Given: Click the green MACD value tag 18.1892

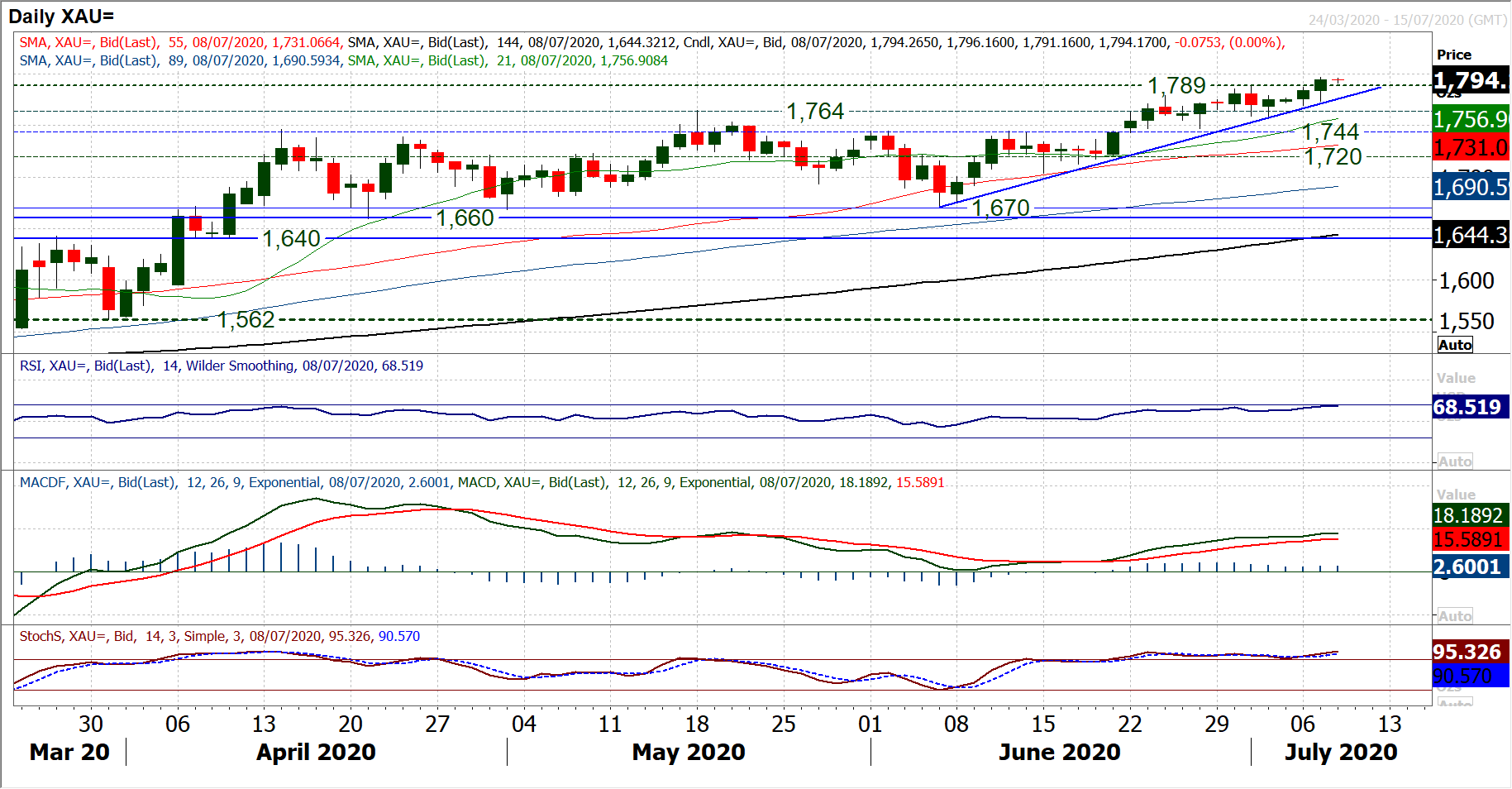Looking at the screenshot, I should pyautogui.click(x=1467, y=516).
